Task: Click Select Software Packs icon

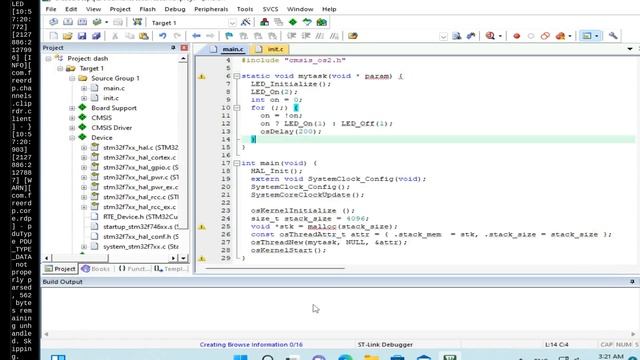Action: point(307,22)
